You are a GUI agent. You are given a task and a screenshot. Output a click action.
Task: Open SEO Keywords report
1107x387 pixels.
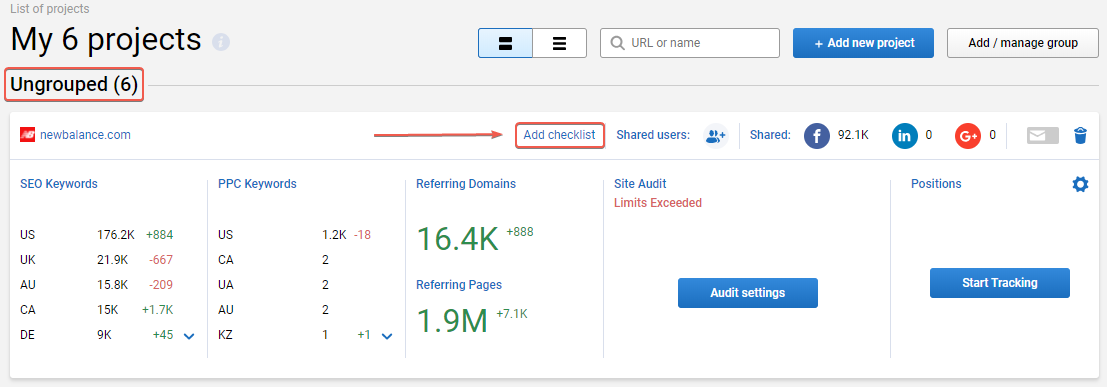(59, 184)
